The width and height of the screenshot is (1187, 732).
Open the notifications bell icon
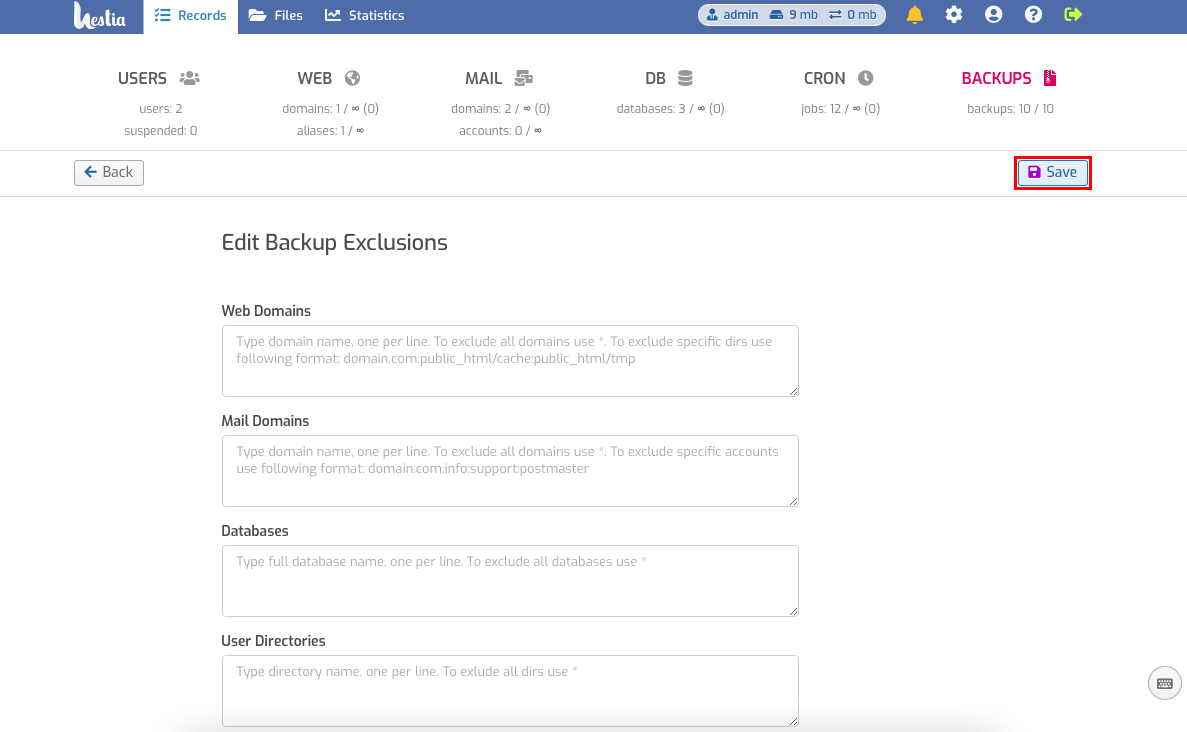[x=914, y=14]
